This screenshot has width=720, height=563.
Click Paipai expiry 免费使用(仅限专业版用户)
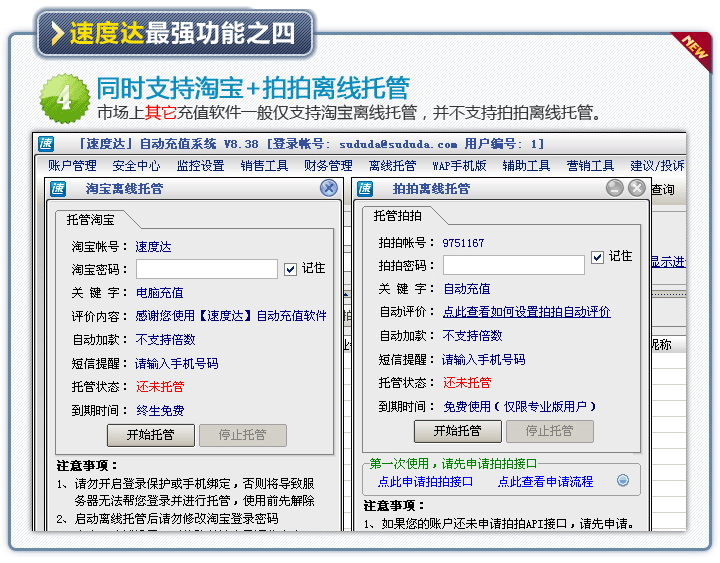[519, 406]
